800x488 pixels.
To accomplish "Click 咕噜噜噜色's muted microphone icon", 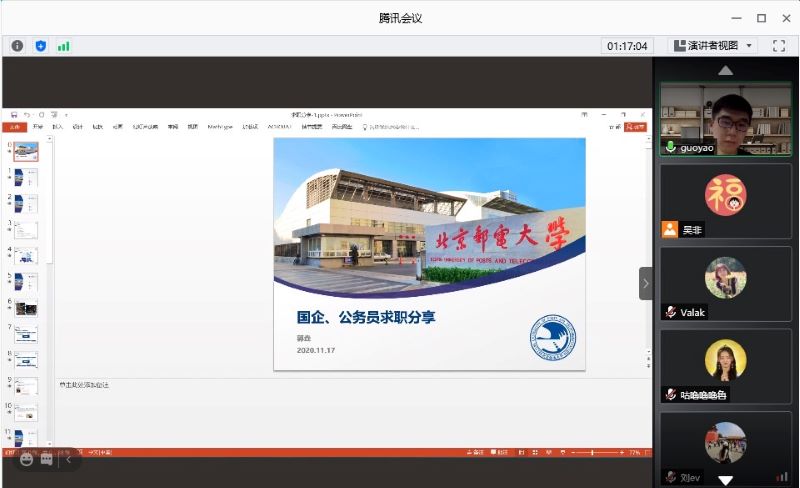I will 671,394.
